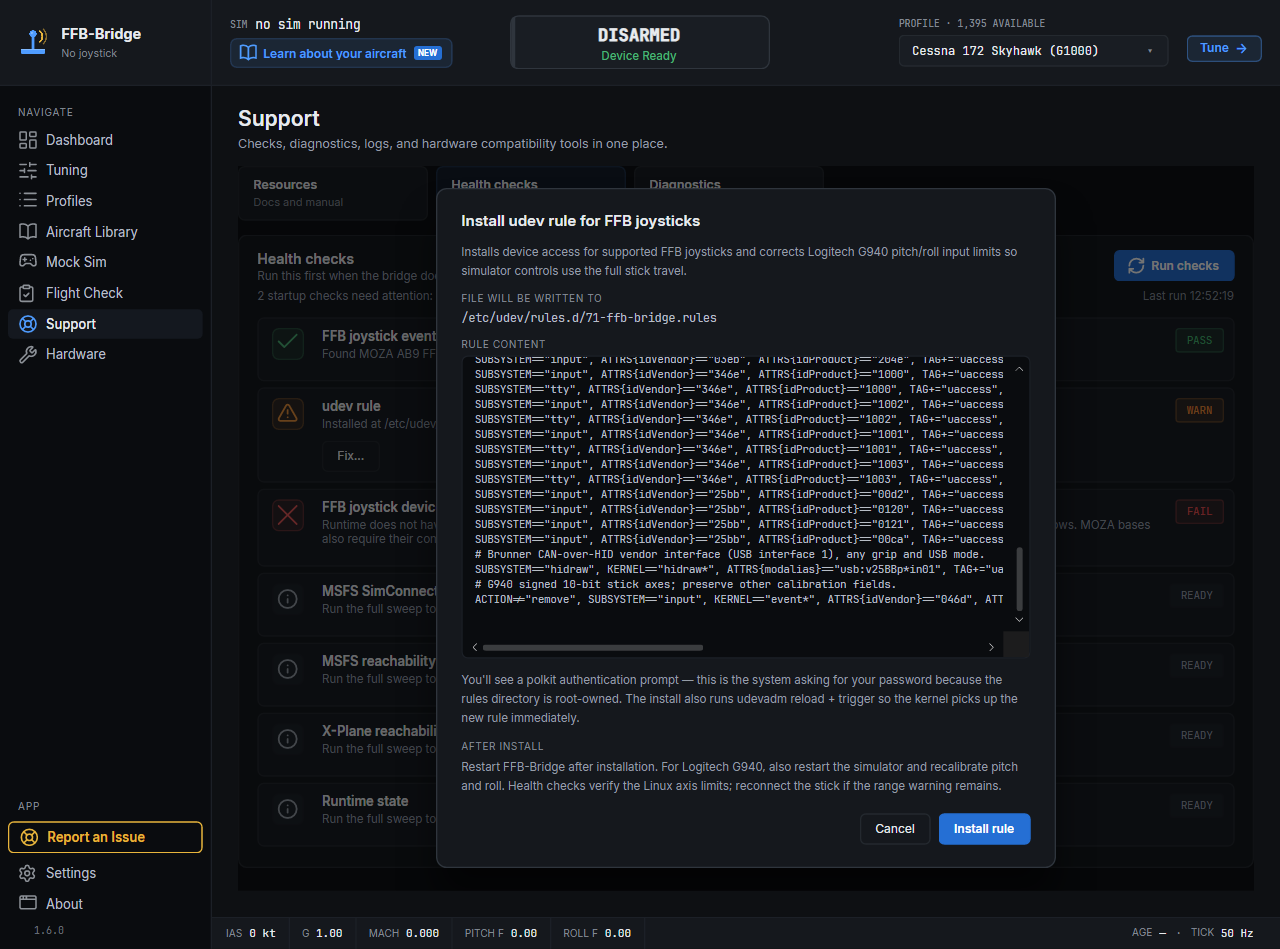Click the horizontal scrollbar thumb in rule content
Screen dimensions: 1280x949
click(591, 647)
